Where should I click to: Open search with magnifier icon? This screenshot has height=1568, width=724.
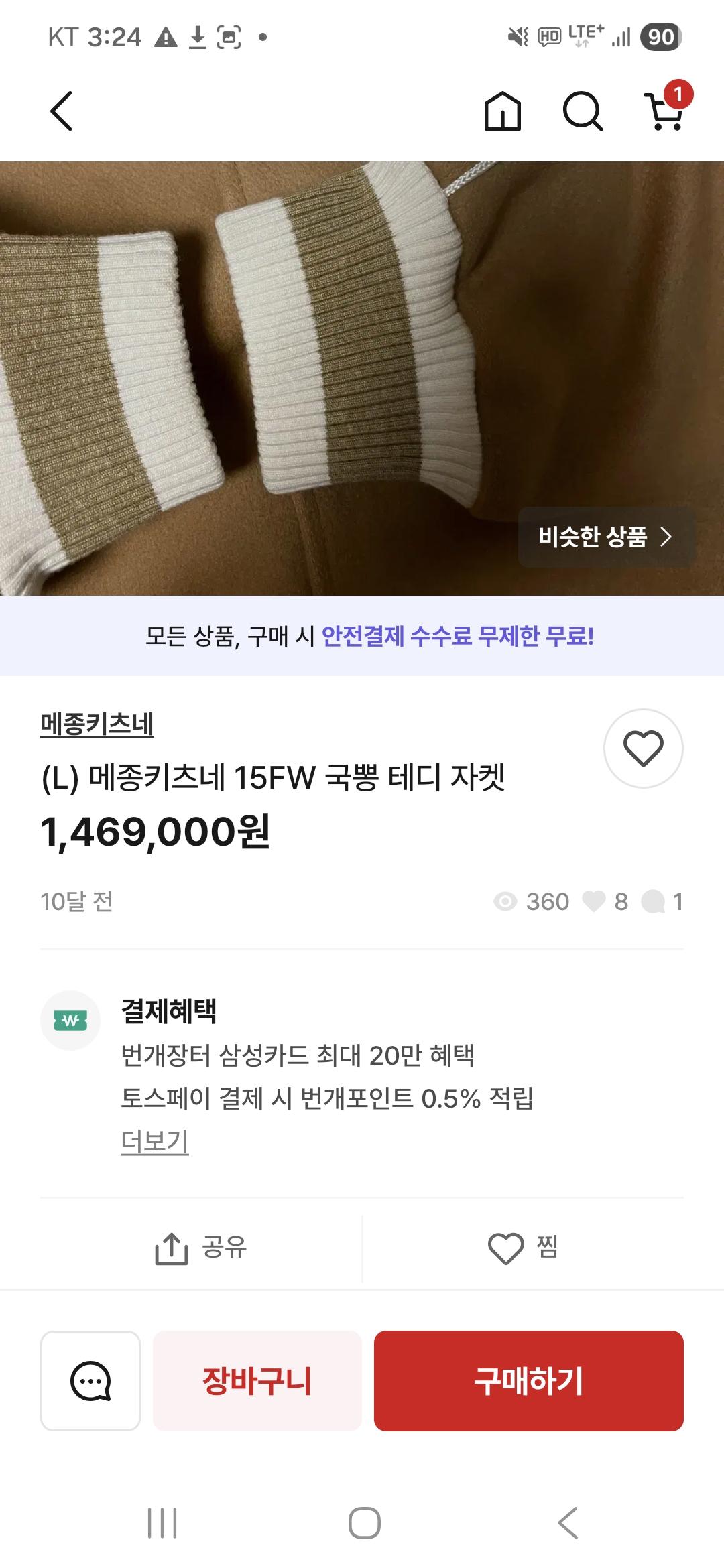click(583, 111)
